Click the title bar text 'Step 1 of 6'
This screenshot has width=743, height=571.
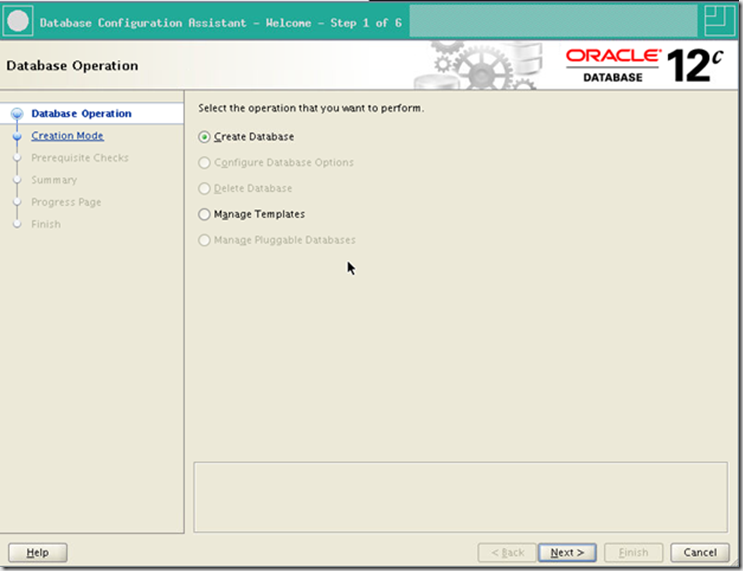pos(366,23)
